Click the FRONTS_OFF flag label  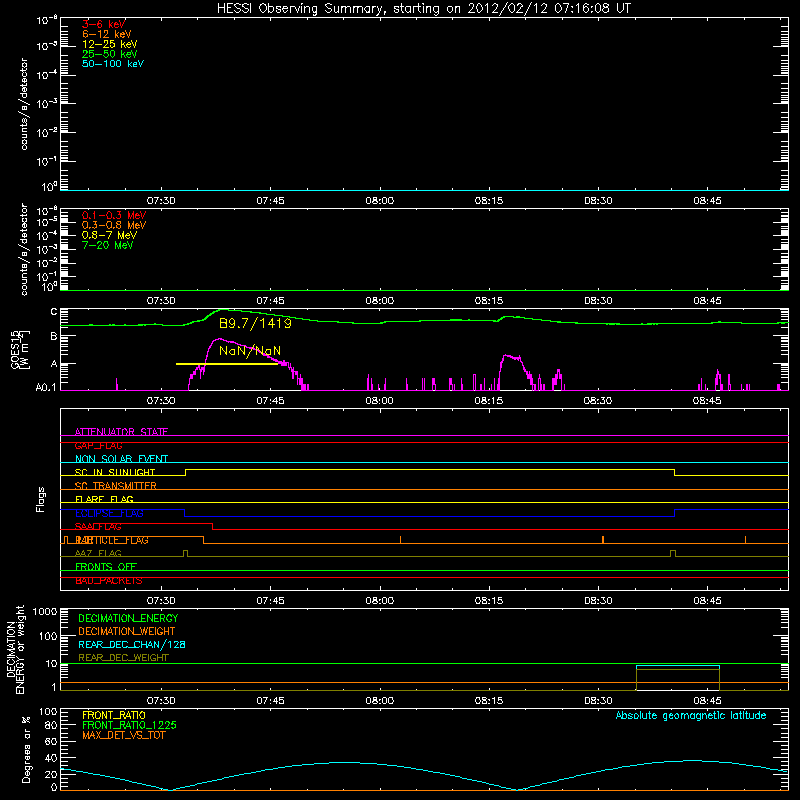point(106,567)
